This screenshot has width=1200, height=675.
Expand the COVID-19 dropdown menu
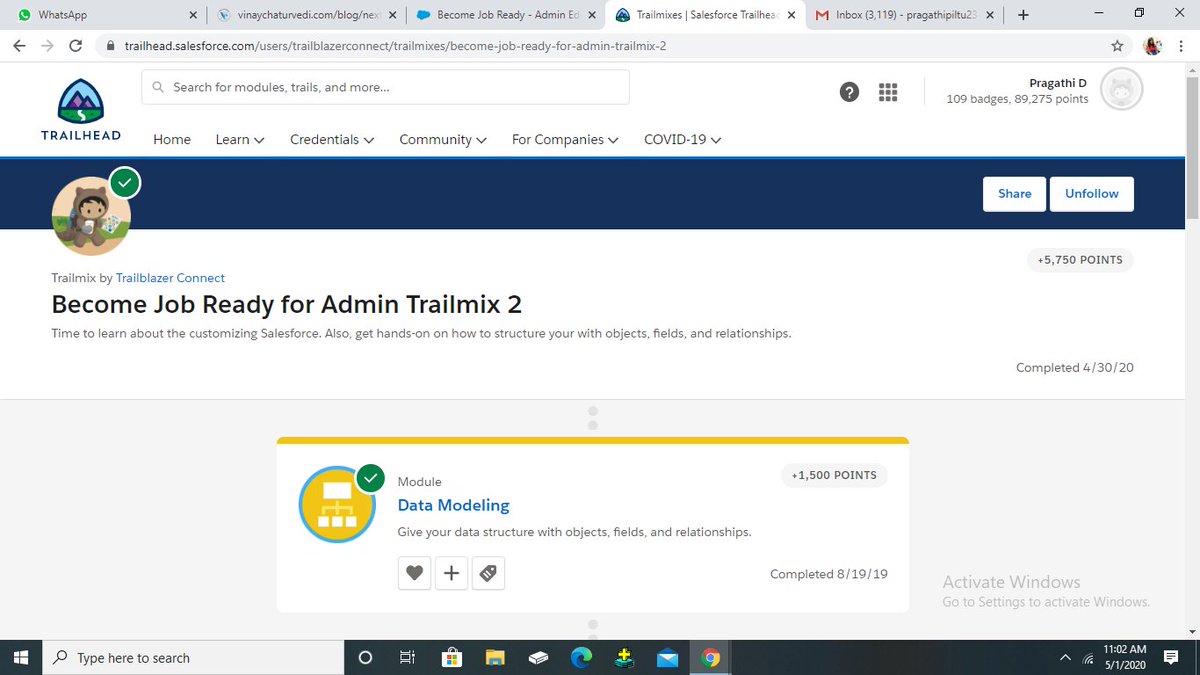click(683, 140)
